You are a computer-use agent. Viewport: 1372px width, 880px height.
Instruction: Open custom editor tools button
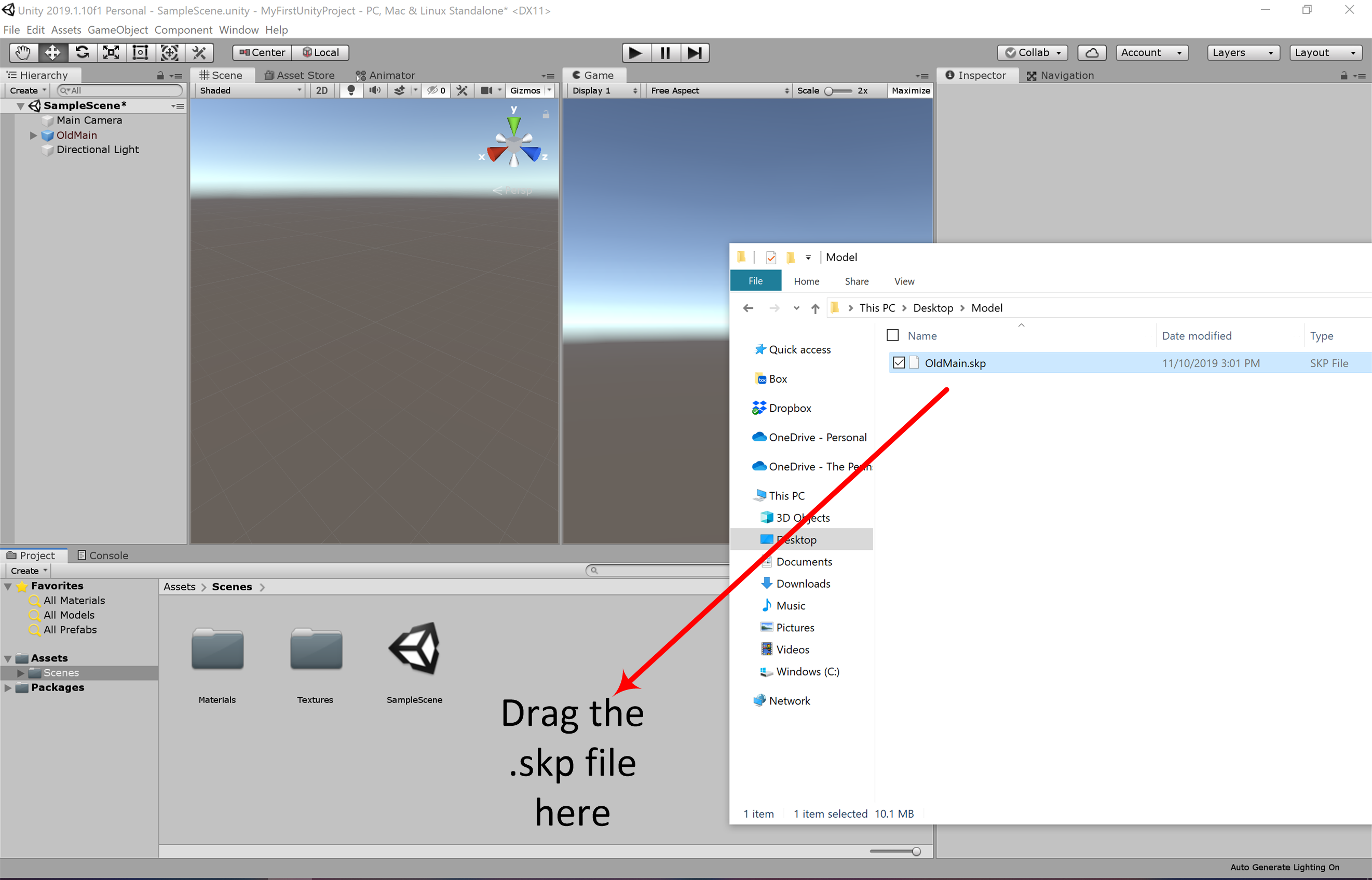click(199, 52)
